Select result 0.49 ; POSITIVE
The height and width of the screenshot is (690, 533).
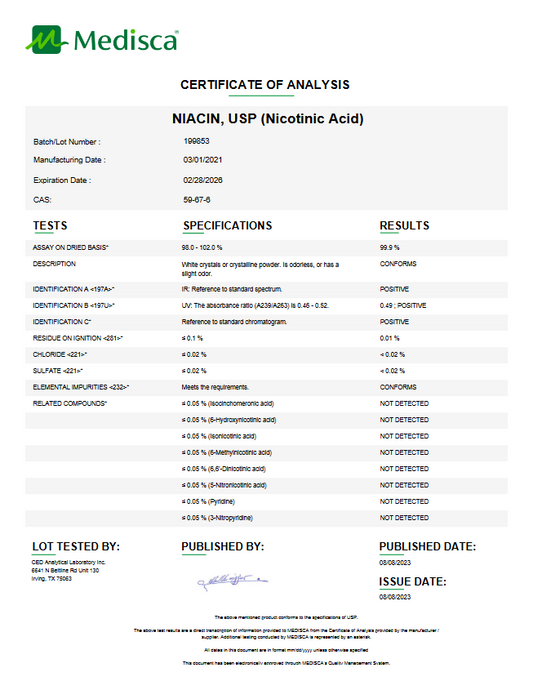[403, 305]
